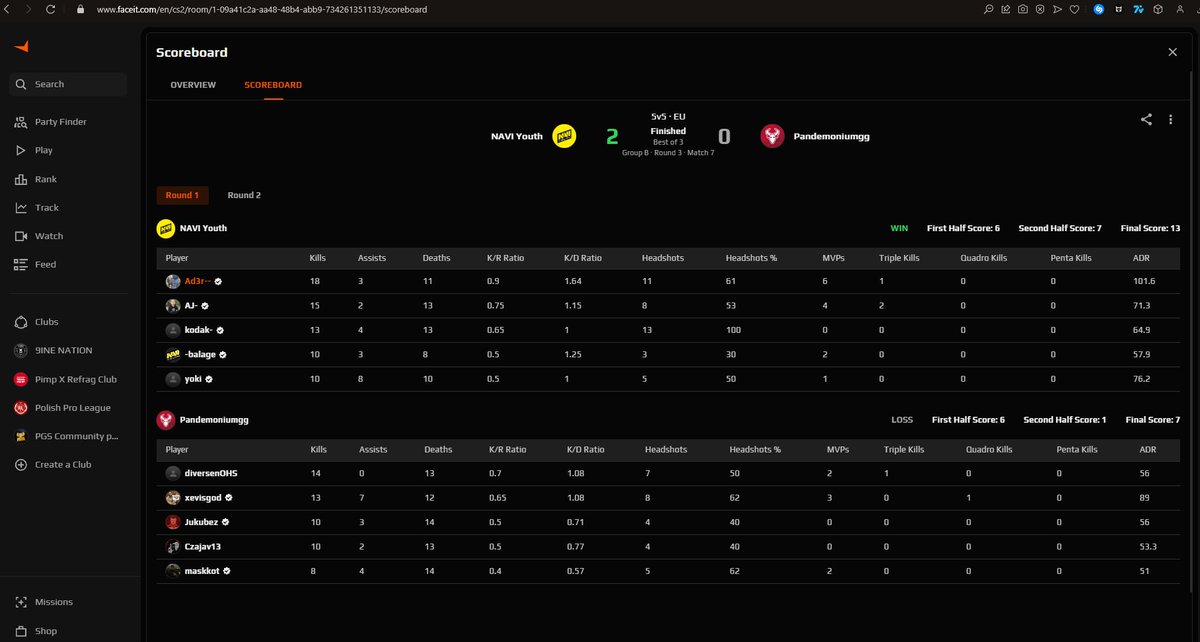Click Create a Club
Screen dimensions: 1200x642
tap(52, 465)
